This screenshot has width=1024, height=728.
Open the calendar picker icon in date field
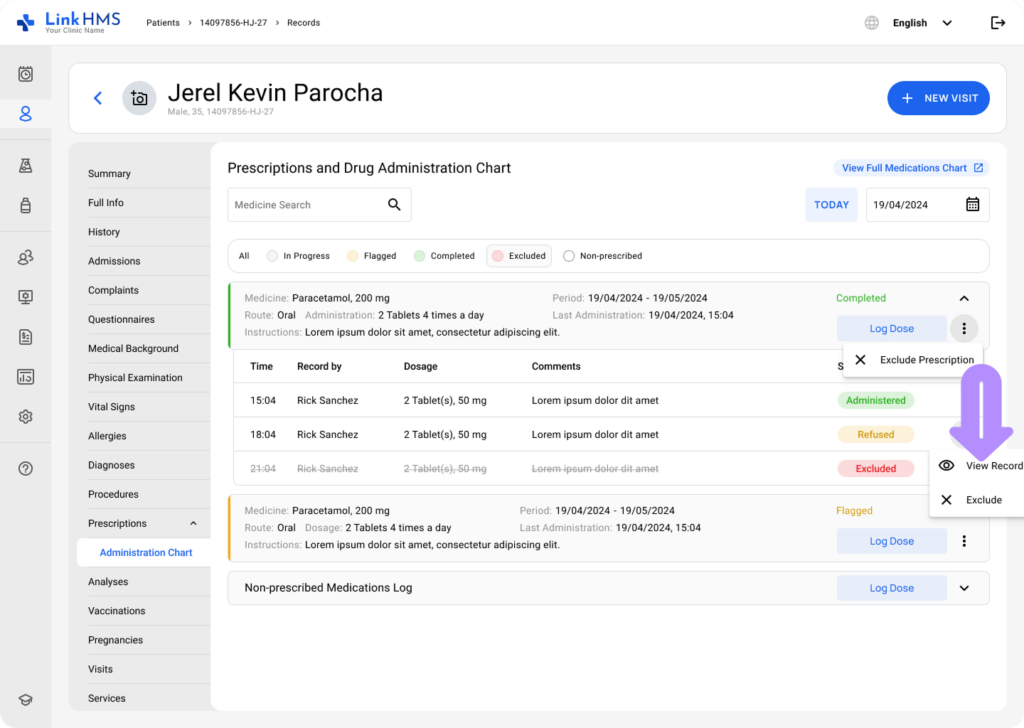point(972,205)
